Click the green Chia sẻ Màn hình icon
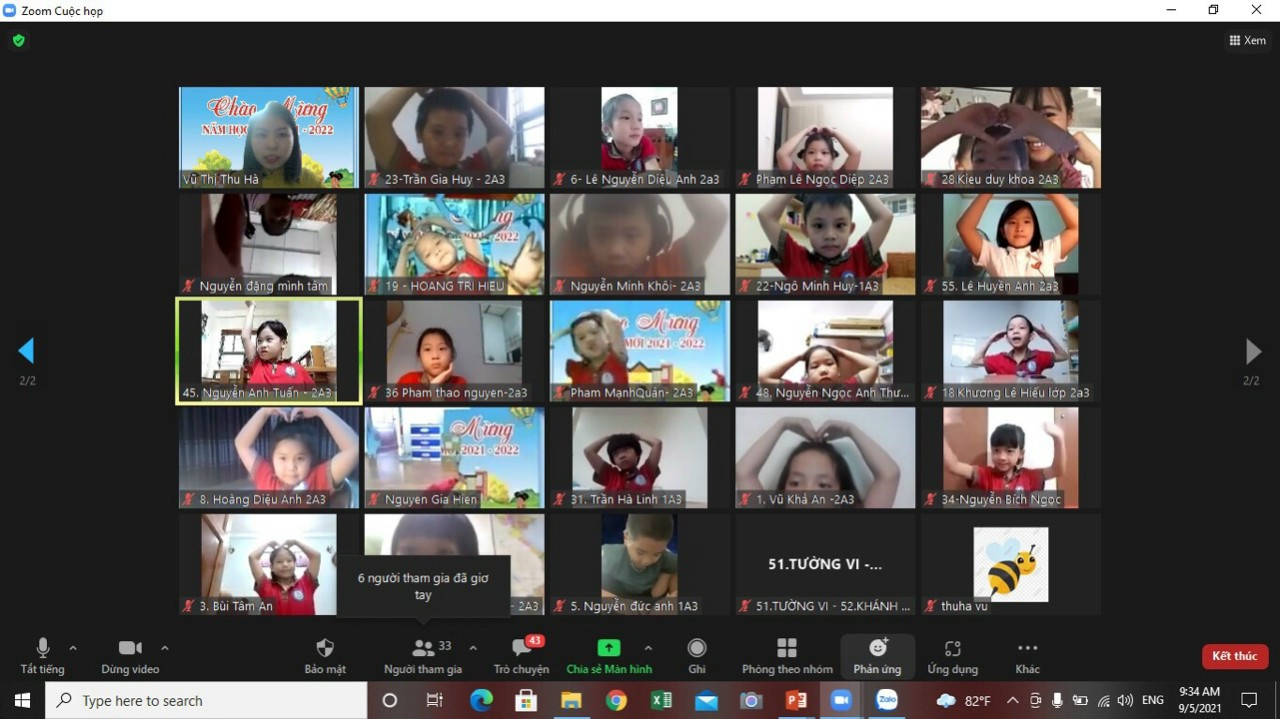1280x719 pixels. (x=608, y=648)
